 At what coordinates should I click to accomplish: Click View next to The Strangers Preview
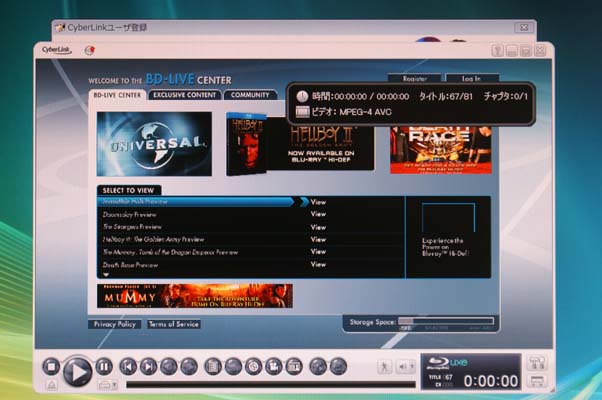[318, 227]
